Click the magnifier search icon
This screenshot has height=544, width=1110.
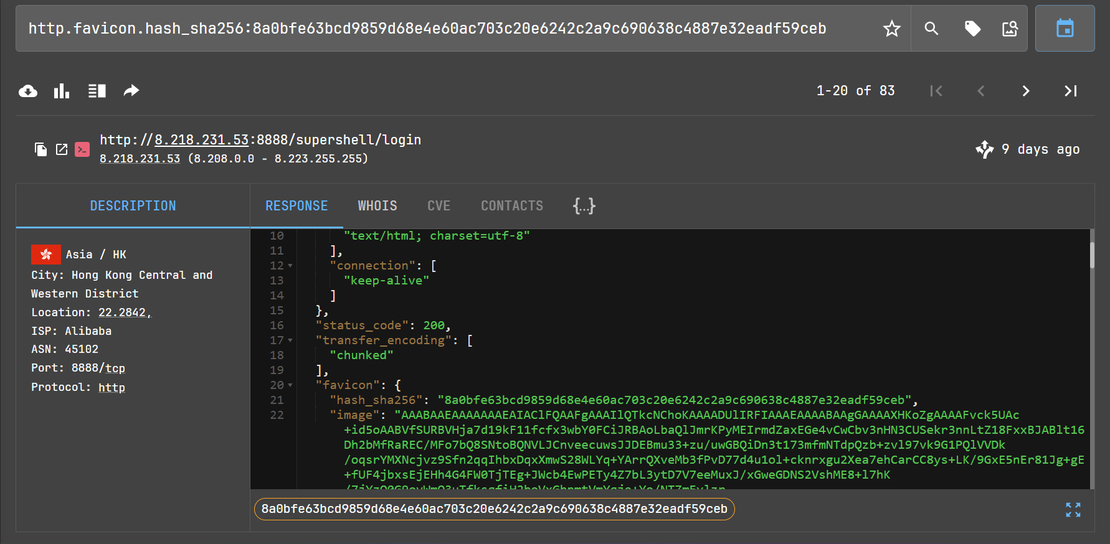click(x=932, y=29)
